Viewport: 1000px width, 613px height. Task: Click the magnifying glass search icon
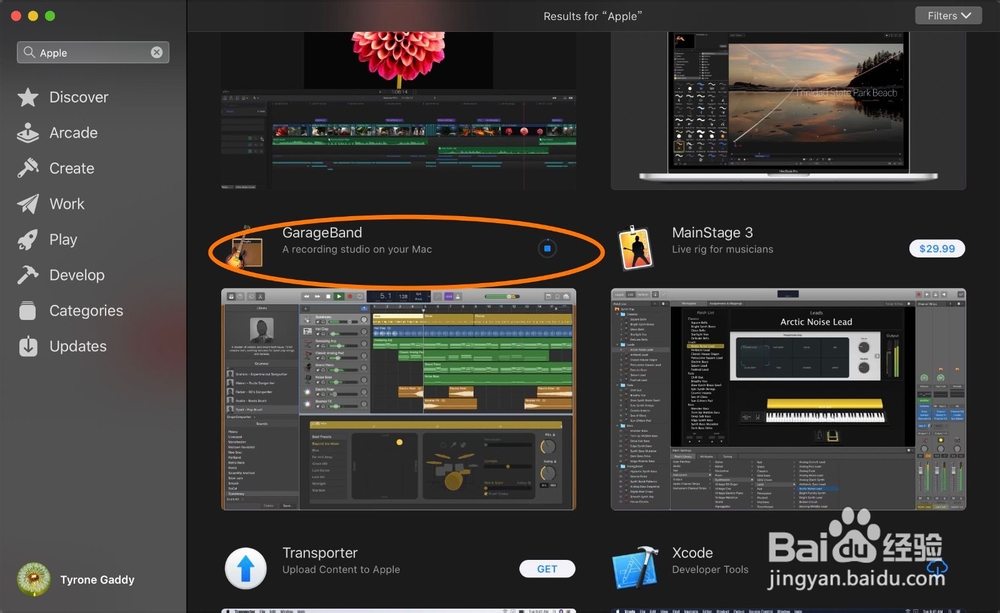[x=29, y=52]
